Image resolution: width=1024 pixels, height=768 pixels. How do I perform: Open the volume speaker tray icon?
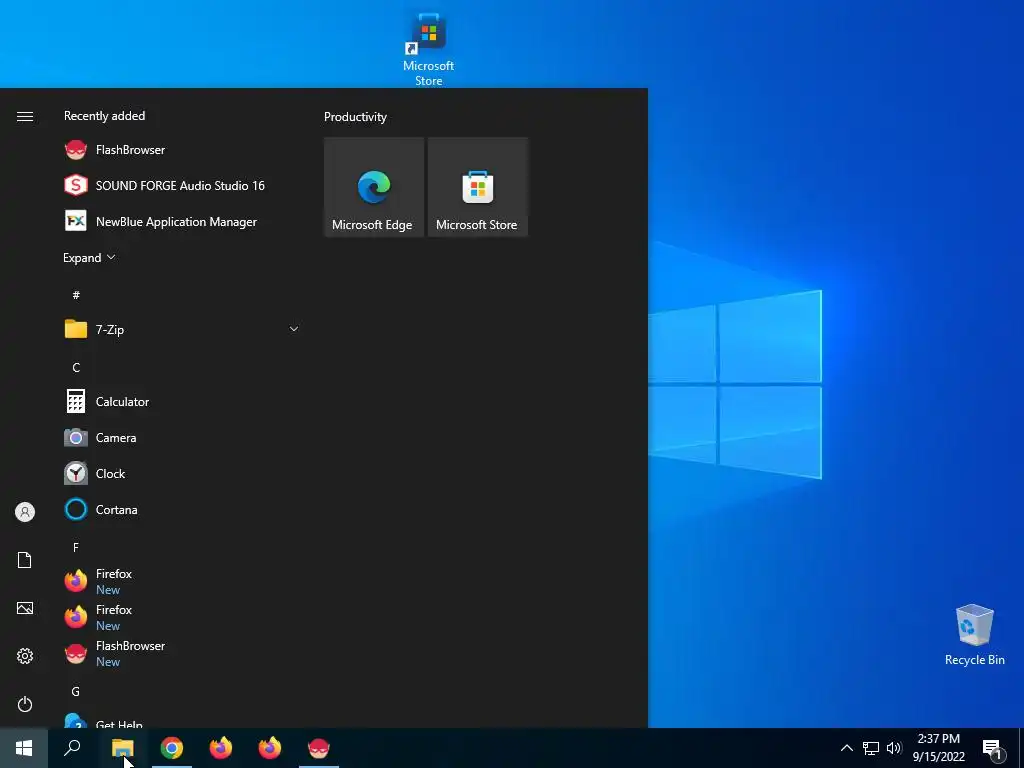[x=894, y=748]
